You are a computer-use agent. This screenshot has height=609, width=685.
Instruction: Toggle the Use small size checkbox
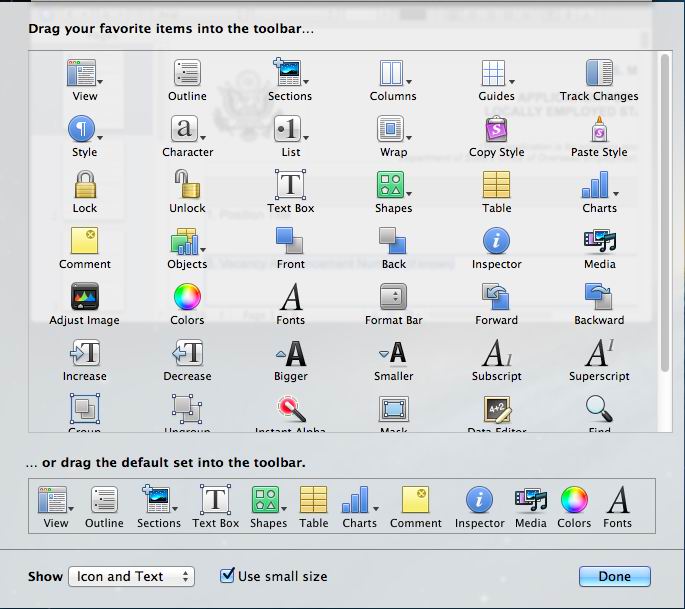227,575
